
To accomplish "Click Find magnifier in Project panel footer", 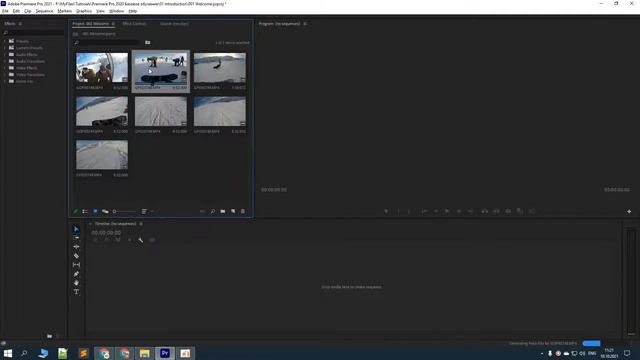I will 213,211.
